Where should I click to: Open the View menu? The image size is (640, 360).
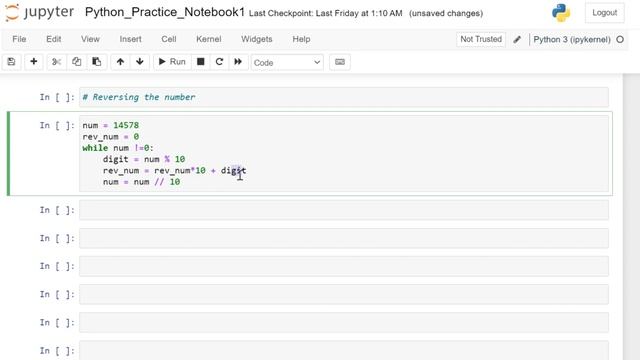coord(90,39)
